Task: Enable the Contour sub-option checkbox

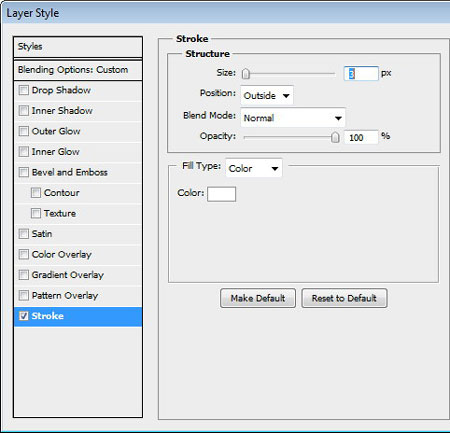Action: point(36,193)
